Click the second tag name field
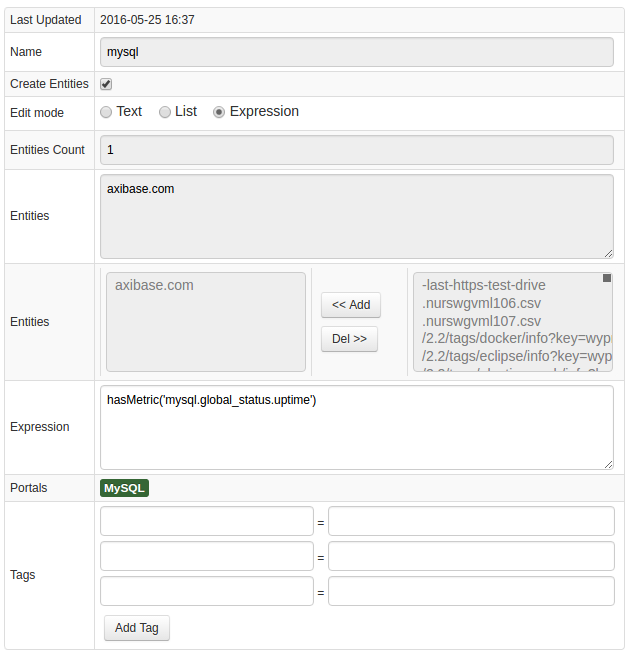629x657 pixels. (x=207, y=556)
